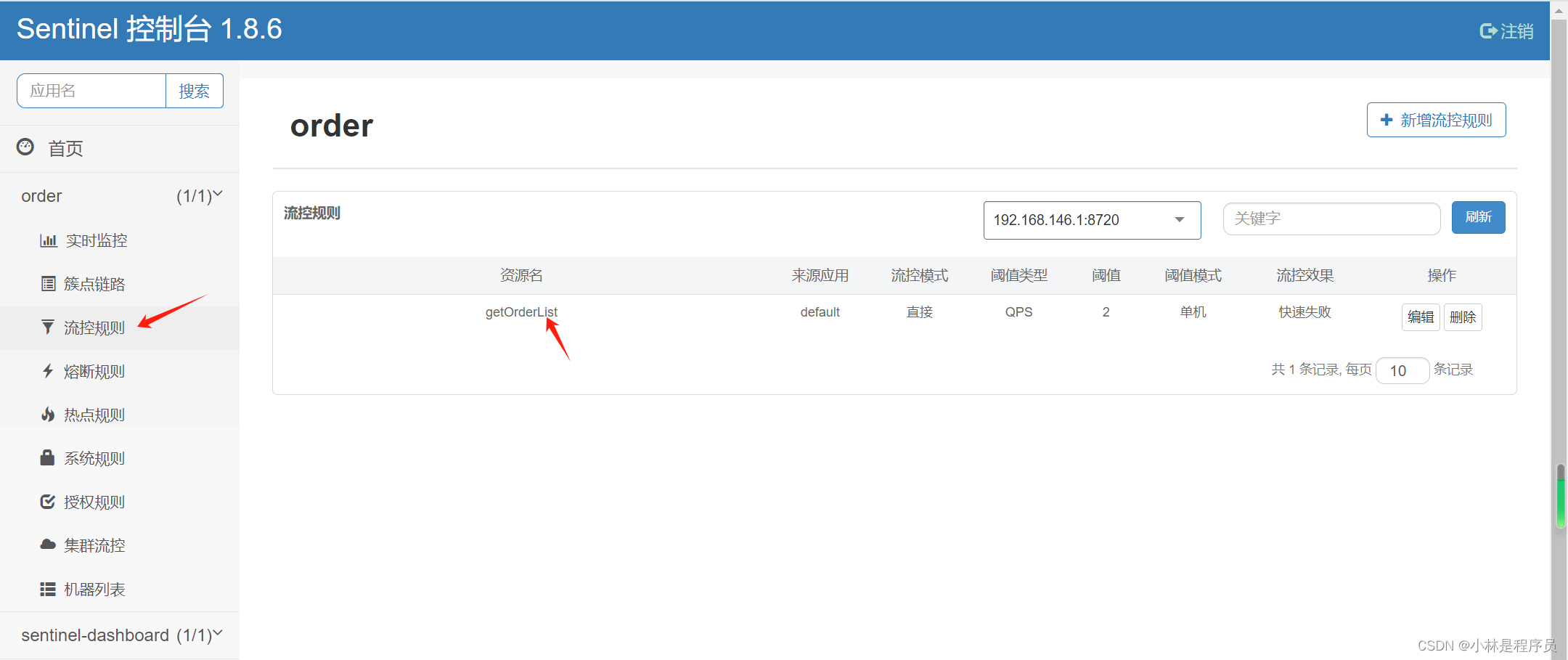Viewport: 1568px width, 660px height.
Task: Click the check-square icon for 授权规则
Action: pyautogui.click(x=48, y=502)
